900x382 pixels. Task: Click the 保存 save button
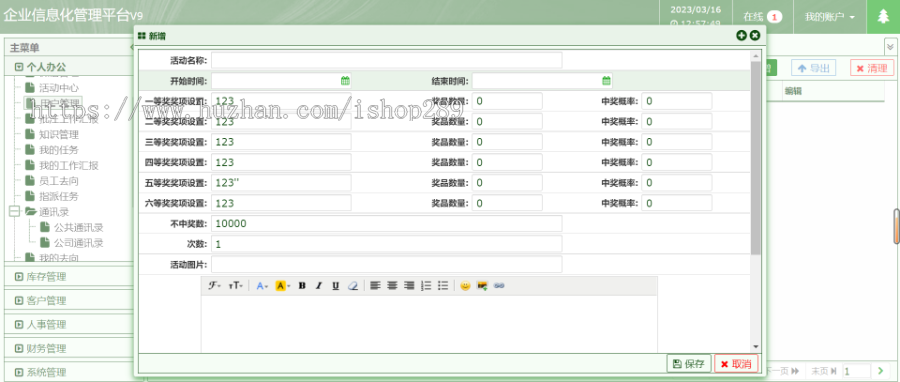click(x=689, y=364)
